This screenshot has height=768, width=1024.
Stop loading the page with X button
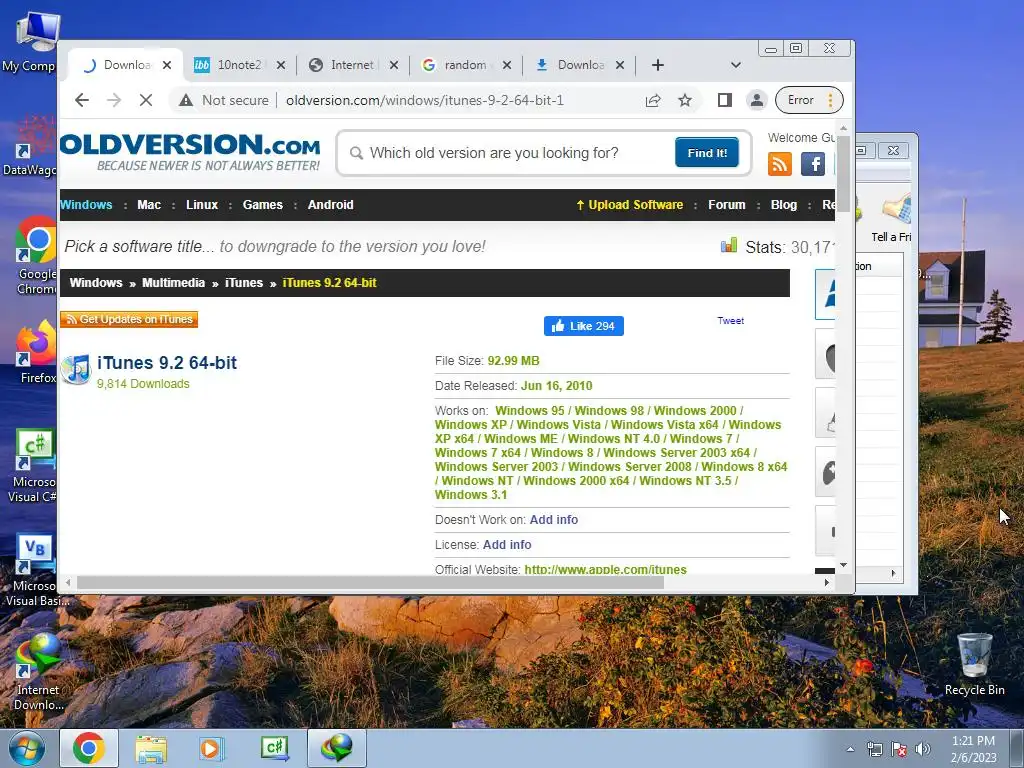coord(146,100)
